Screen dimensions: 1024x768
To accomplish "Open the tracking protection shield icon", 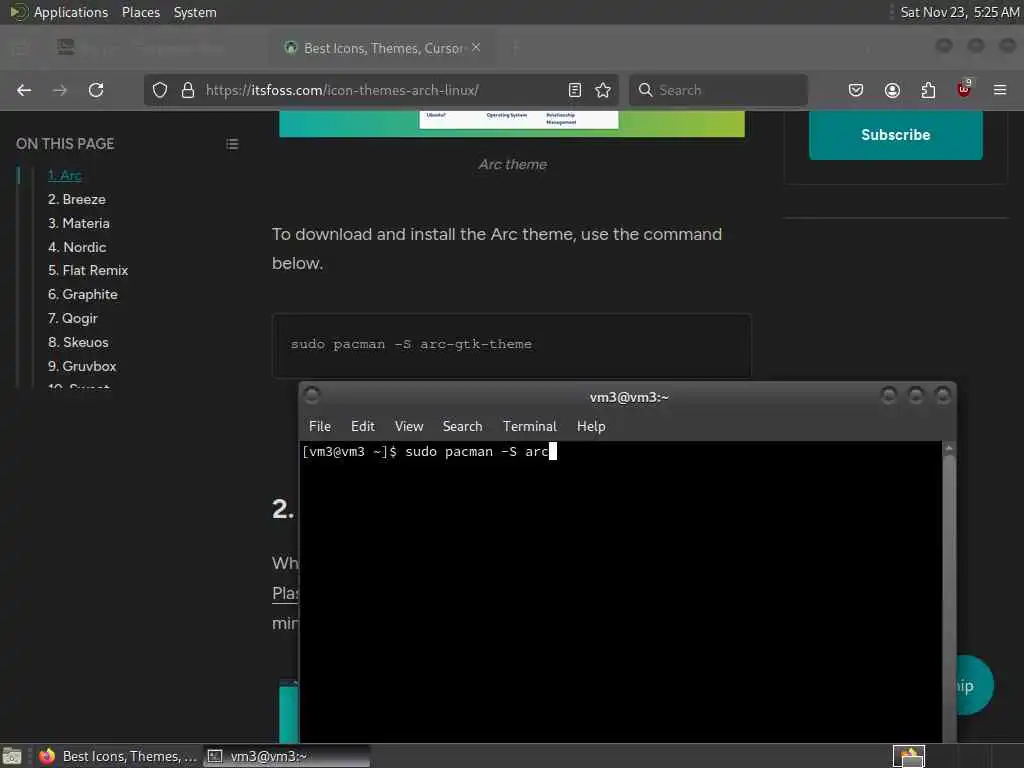I will [x=160, y=90].
